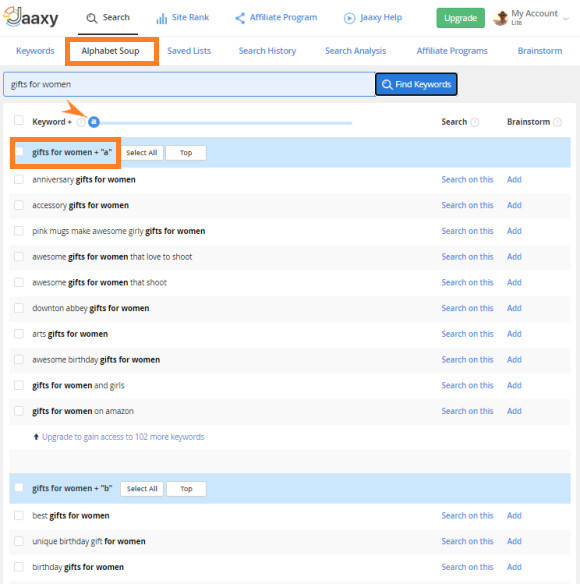
Task: Click help icon beside Brainstorm column header
Action: [x=557, y=122]
